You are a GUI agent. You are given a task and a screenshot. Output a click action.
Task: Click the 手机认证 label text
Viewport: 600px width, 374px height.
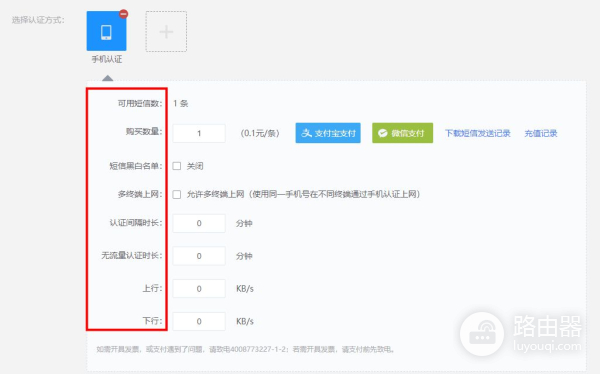point(107,59)
